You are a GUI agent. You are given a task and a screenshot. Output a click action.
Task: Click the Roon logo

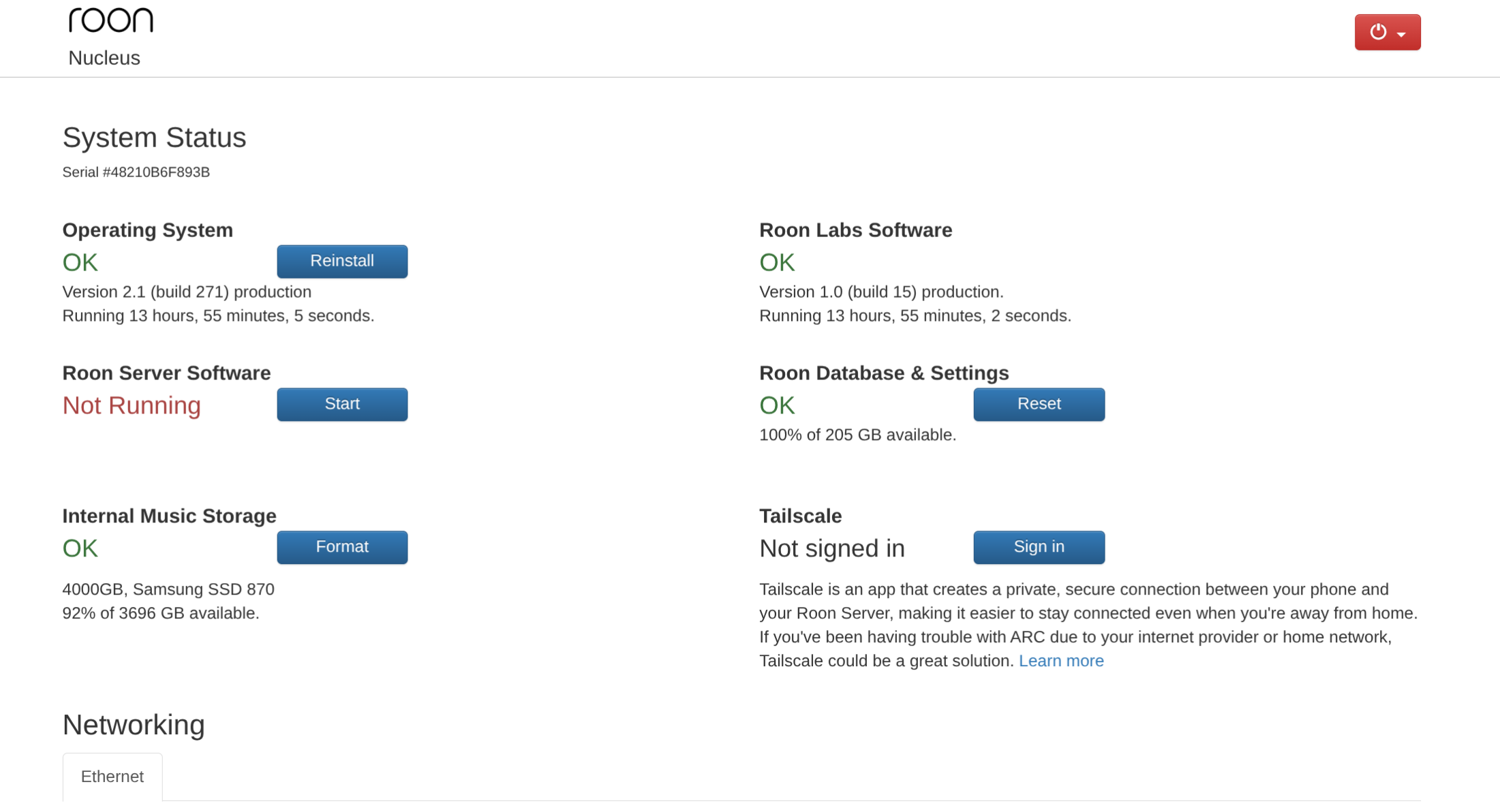[111, 20]
